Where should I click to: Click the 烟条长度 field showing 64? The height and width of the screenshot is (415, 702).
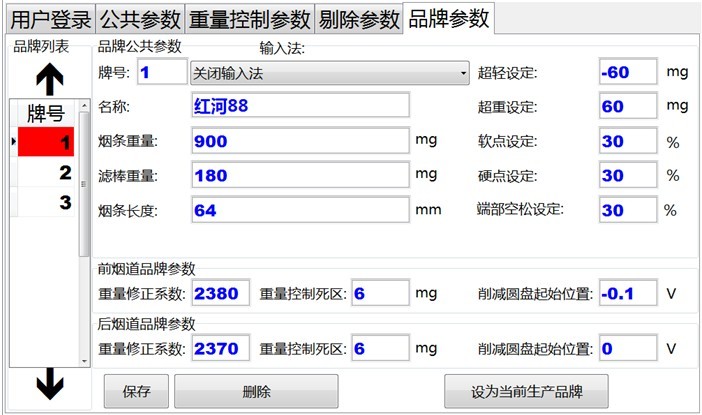click(299, 211)
